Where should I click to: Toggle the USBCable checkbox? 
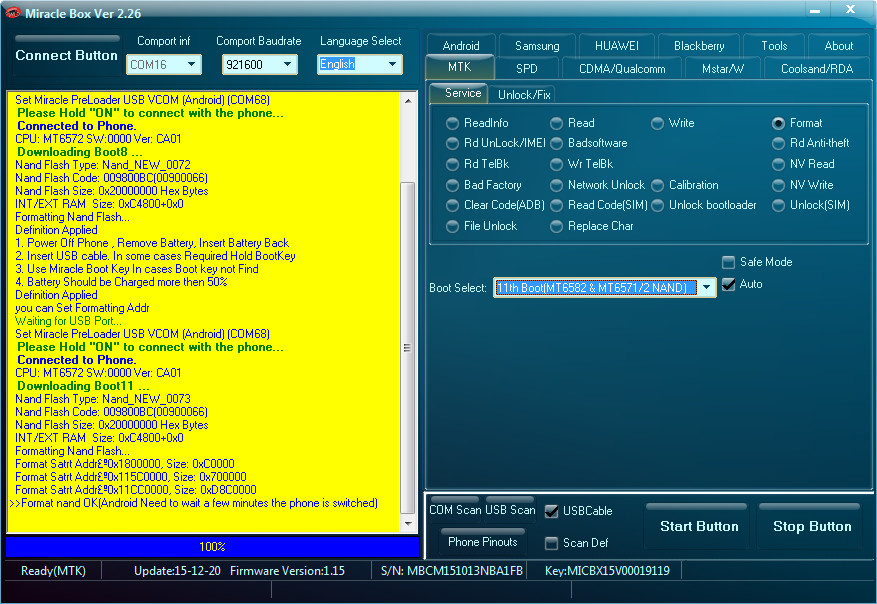(x=551, y=511)
